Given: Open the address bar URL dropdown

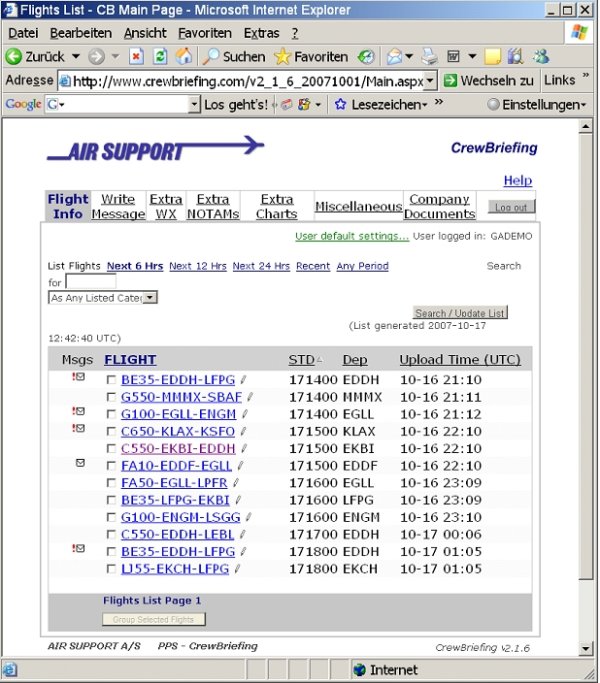Looking at the screenshot, I should [x=430, y=81].
